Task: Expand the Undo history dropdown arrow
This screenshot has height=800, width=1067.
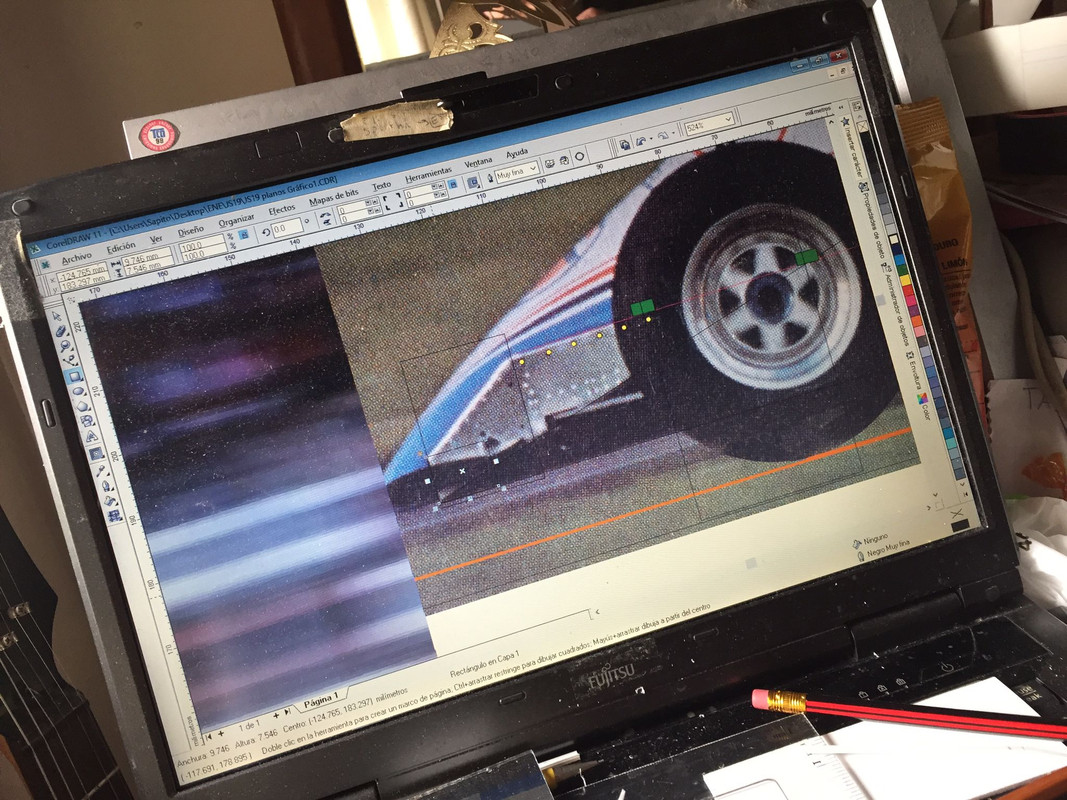Action: [651, 138]
